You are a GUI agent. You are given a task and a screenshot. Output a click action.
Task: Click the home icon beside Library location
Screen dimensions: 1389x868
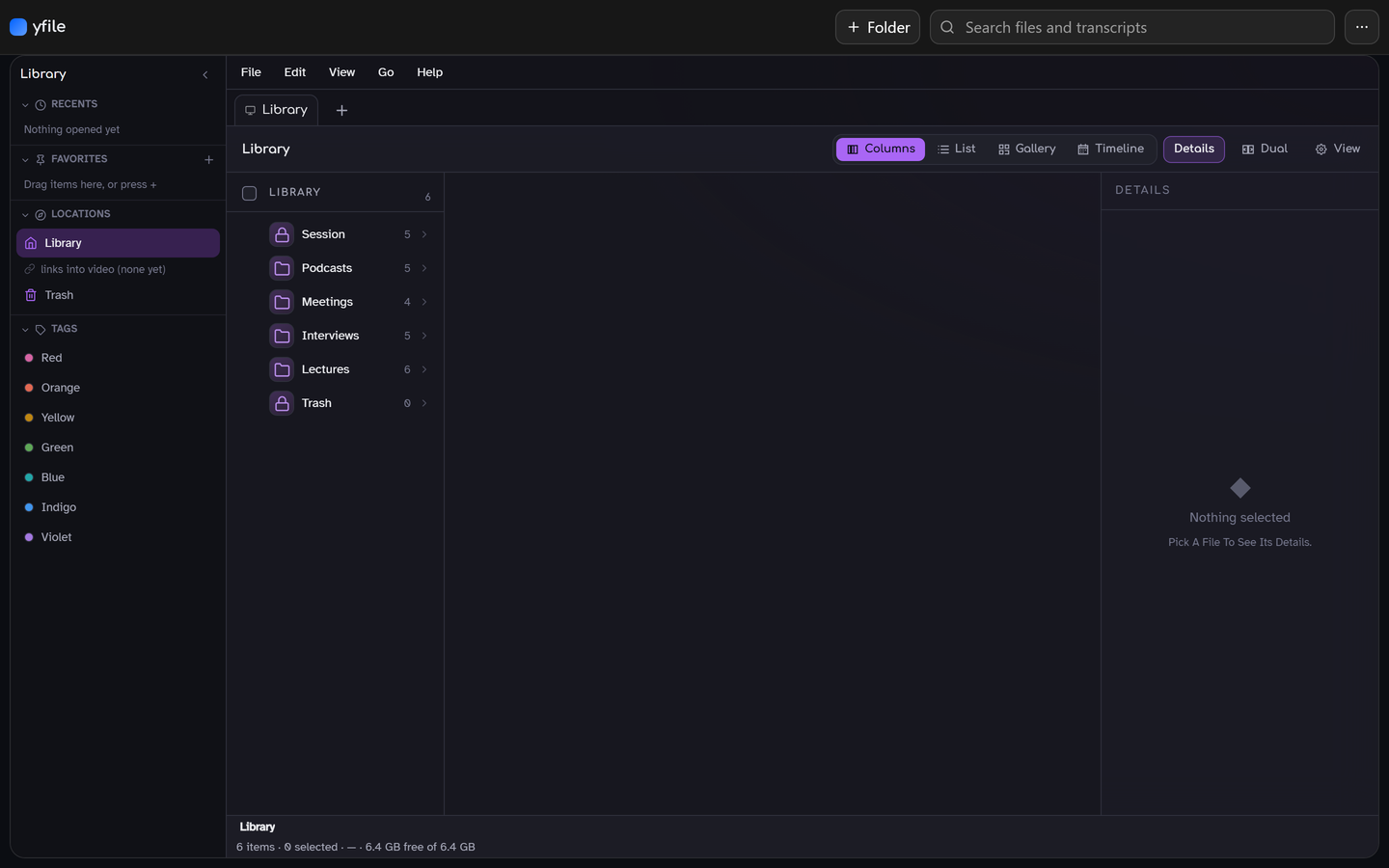(x=31, y=243)
